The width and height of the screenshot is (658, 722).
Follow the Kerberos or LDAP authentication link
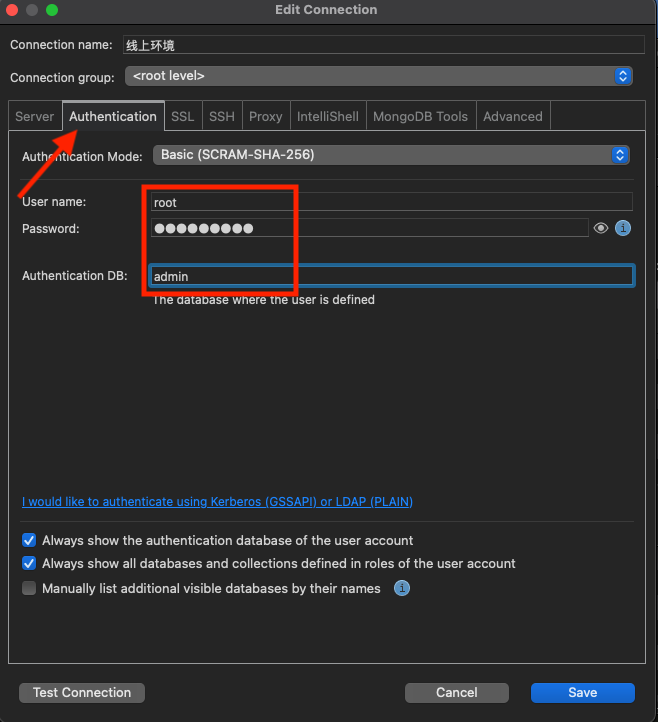(x=217, y=501)
